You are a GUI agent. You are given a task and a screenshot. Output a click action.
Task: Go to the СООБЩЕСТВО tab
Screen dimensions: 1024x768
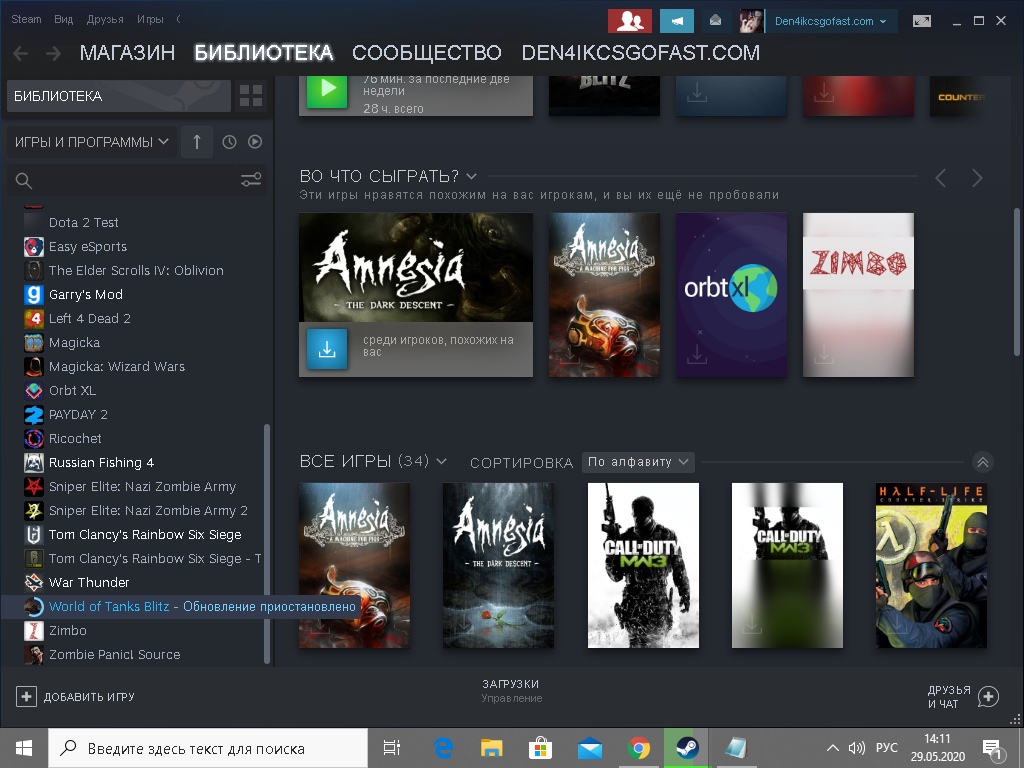427,53
